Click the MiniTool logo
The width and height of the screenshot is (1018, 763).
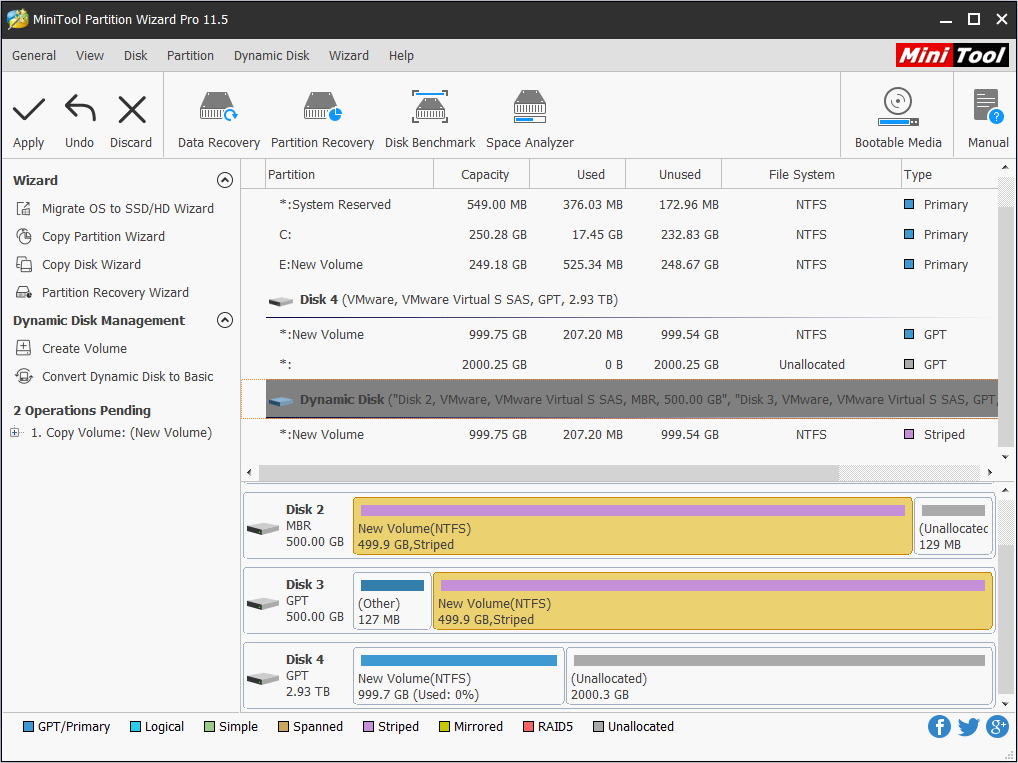point(952,55)
